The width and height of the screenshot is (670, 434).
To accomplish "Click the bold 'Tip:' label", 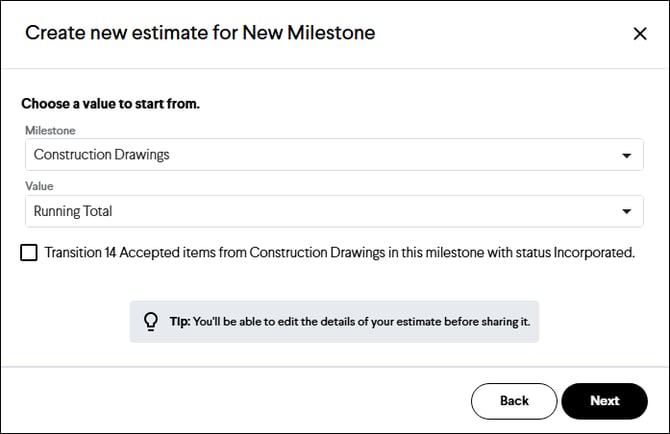I will [x=179, y=321].
